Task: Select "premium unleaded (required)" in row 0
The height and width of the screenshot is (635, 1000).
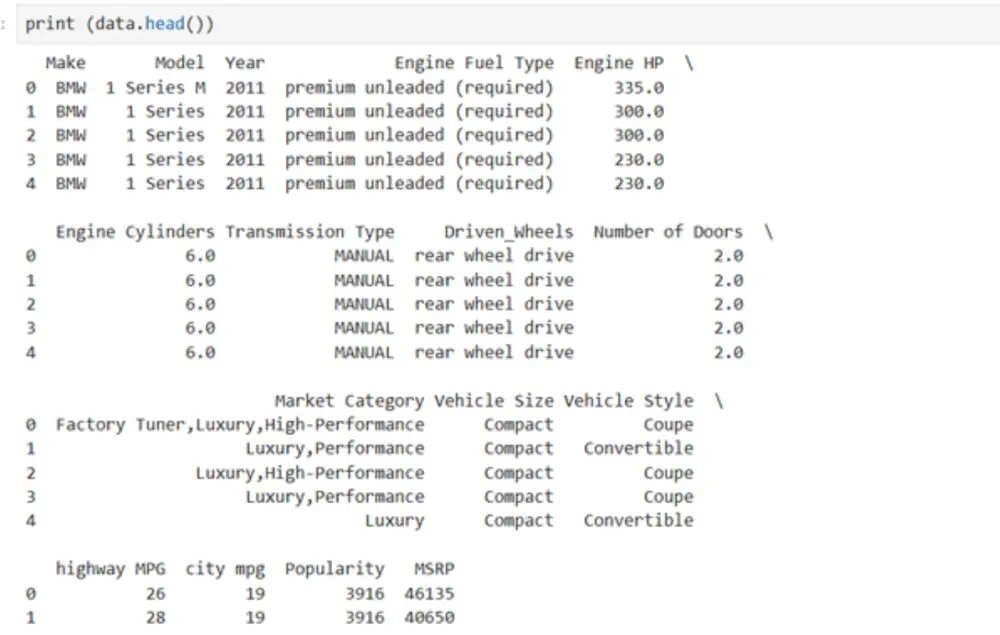Action: tap(419, 88)
